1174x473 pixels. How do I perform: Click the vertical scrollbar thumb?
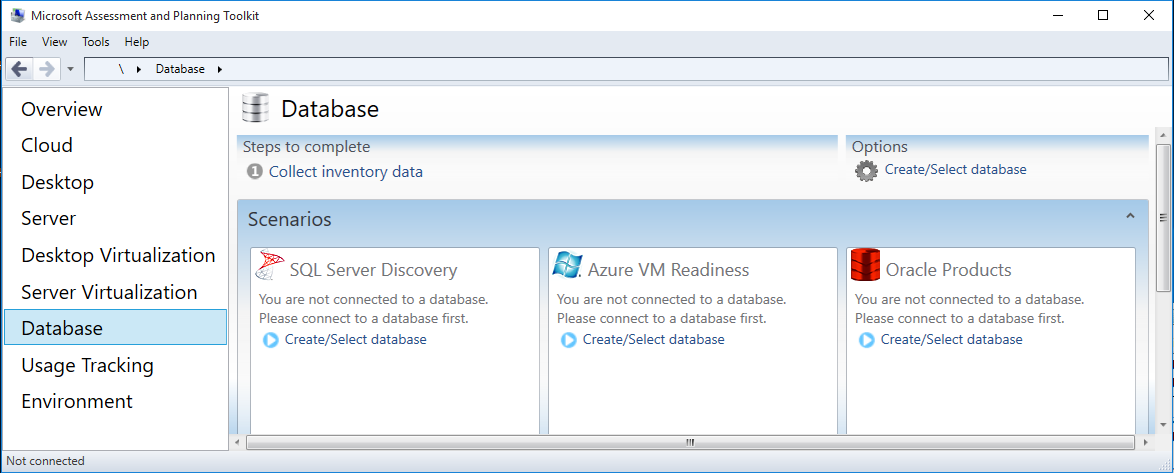tap(1163, 217)
